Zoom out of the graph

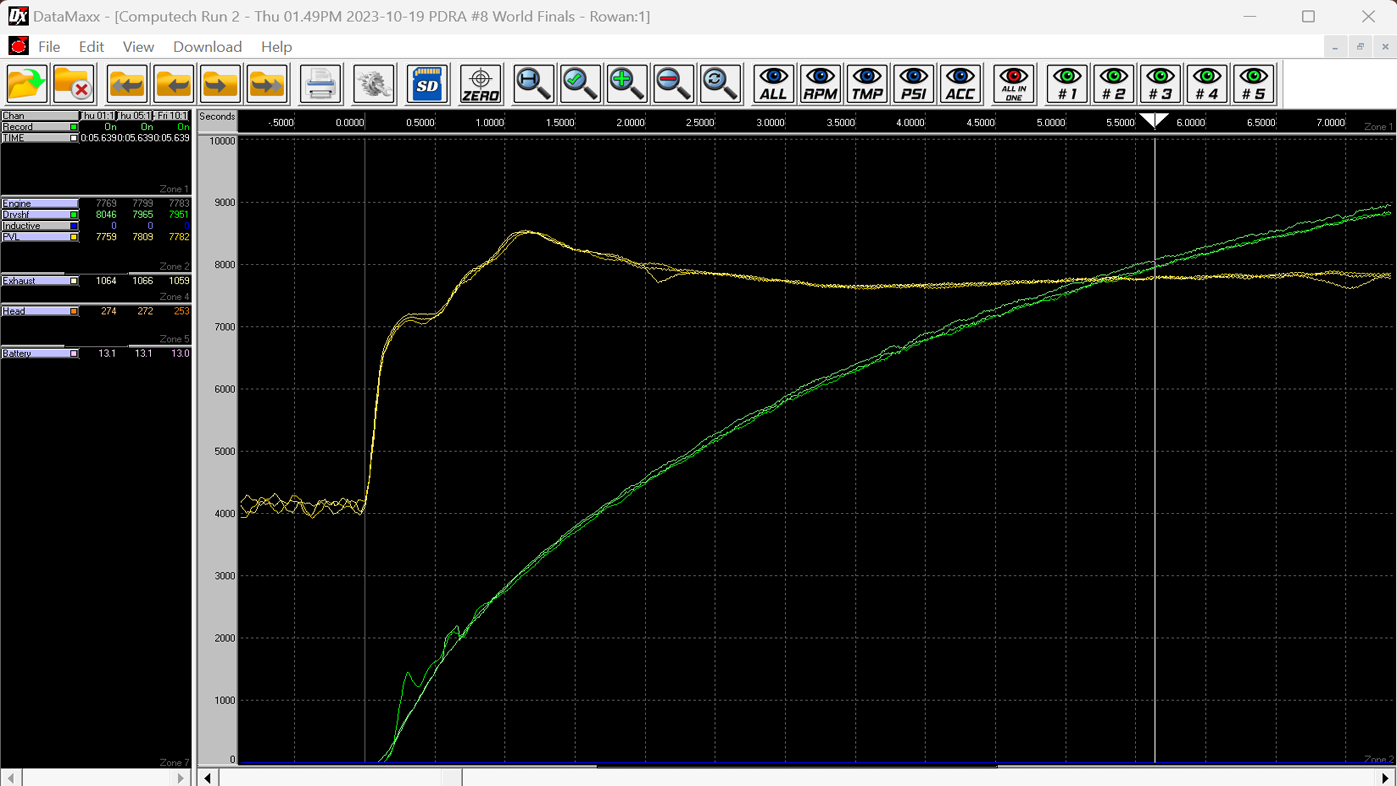[673, 84]
